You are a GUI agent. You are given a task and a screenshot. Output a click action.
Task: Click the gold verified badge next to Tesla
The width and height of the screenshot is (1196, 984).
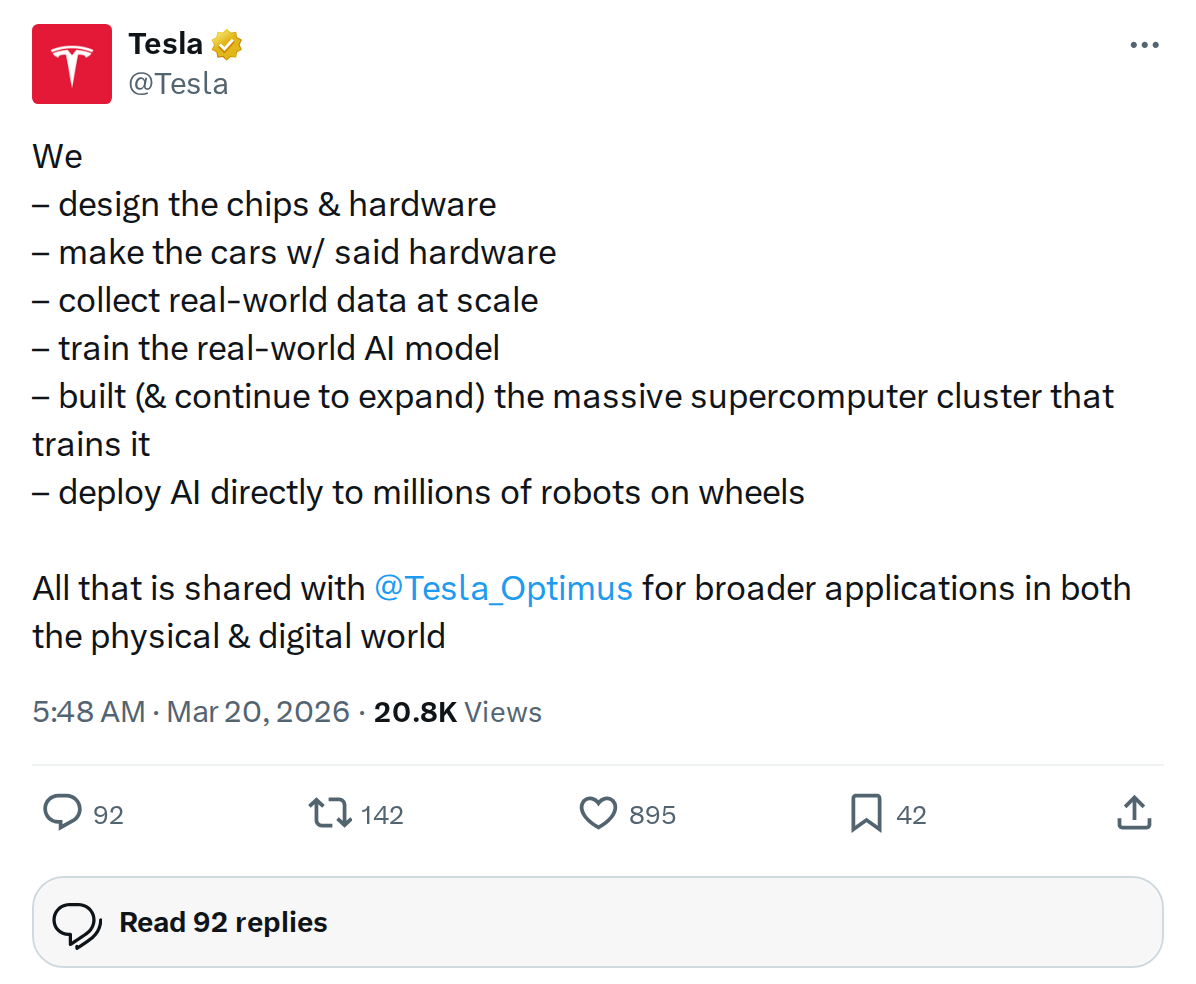(x=227, y=43)
